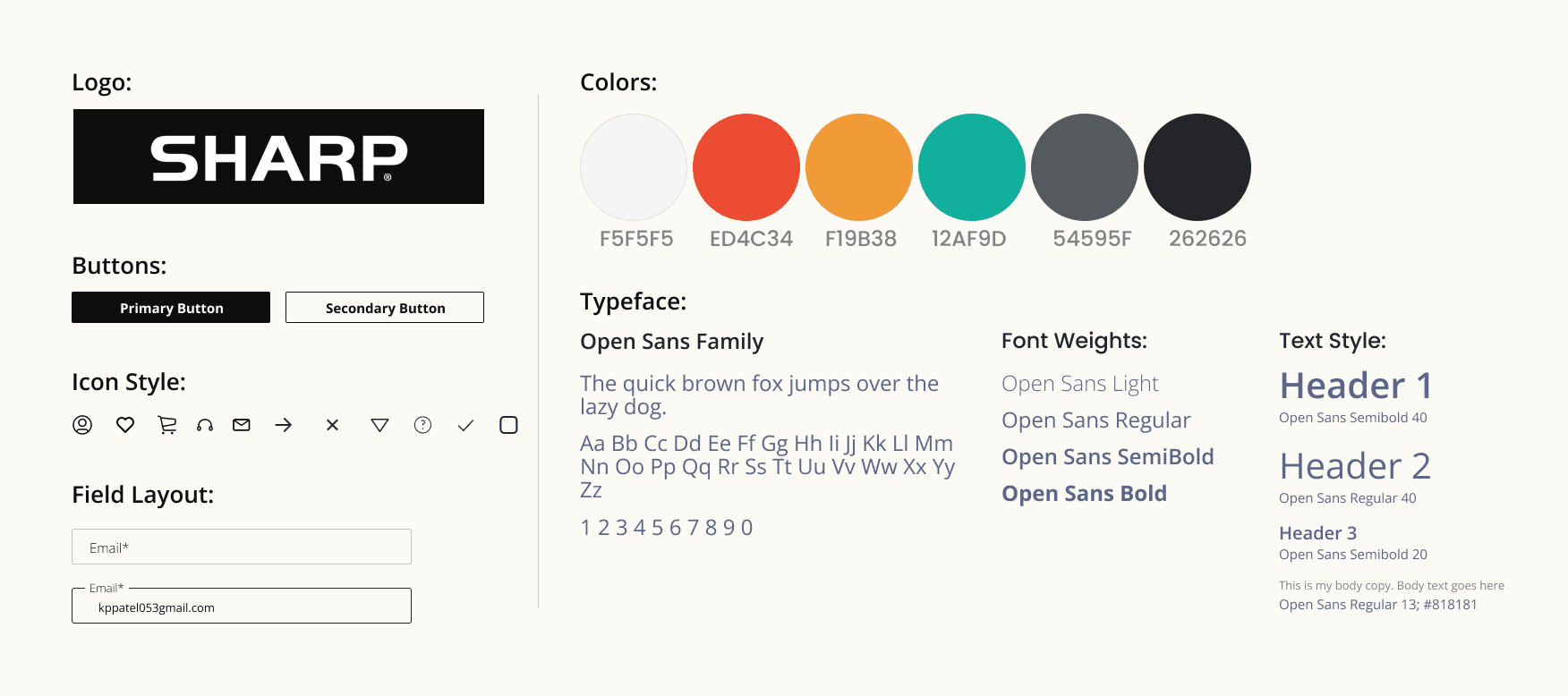Click the alphabet sample 'Aa Bb Cc'
1568x696 pixels.
[768, 466]
